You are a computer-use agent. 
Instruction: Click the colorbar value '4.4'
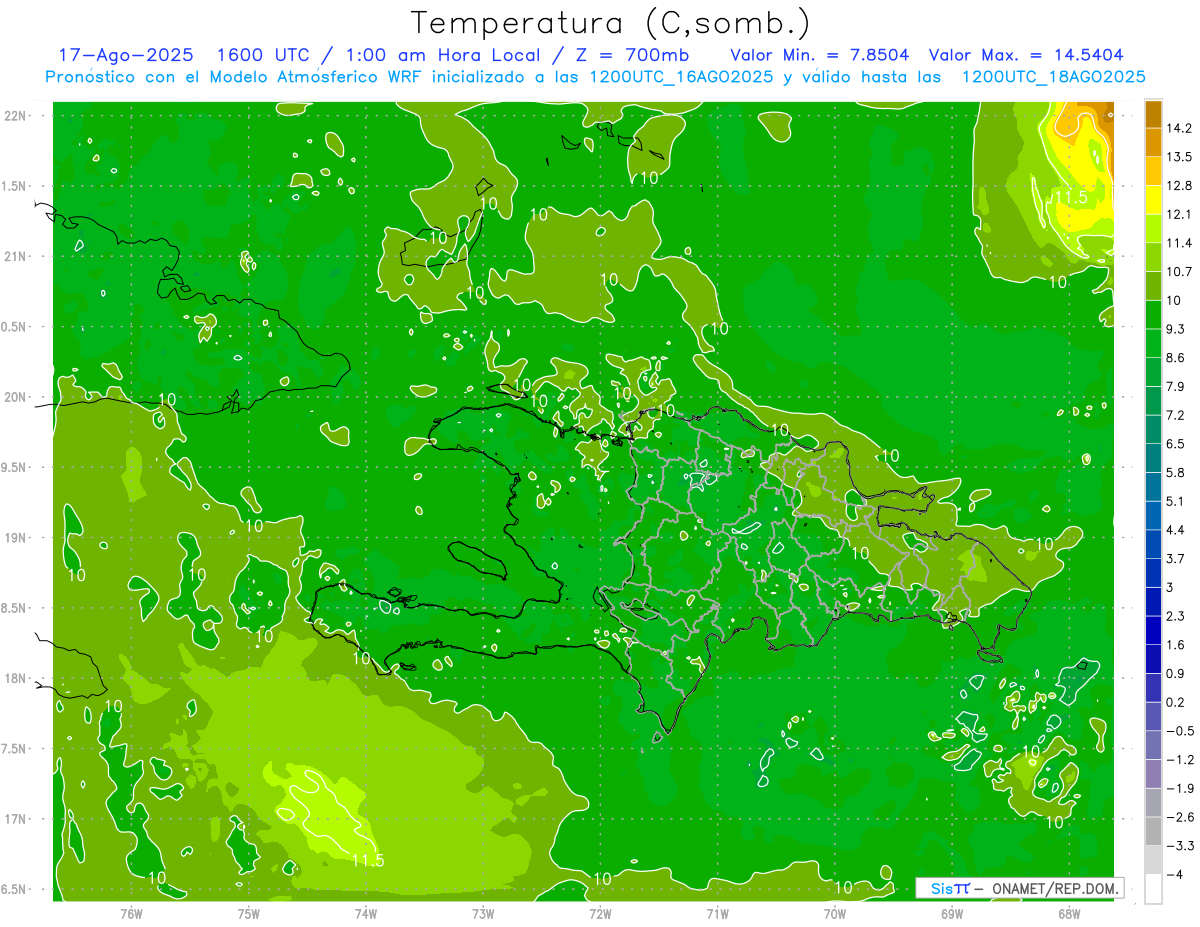1176,530
